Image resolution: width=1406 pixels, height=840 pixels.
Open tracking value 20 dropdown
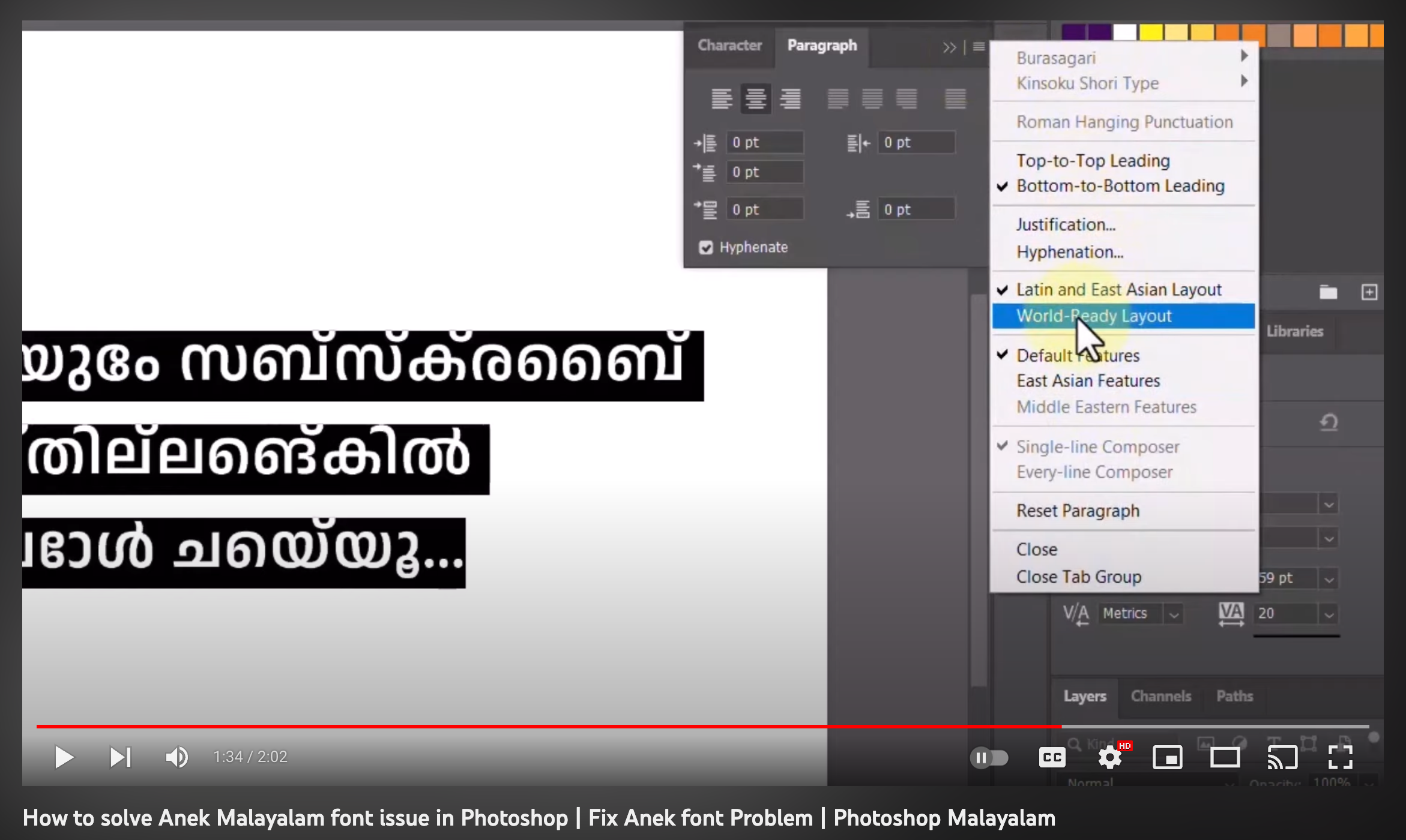click(1329, 614)
